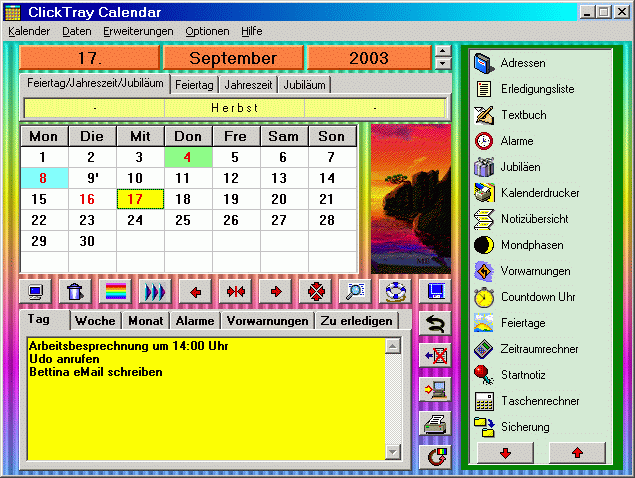Click the four red arrows button
The width and height of the screenshot is (635, 478).
(315, 291)
